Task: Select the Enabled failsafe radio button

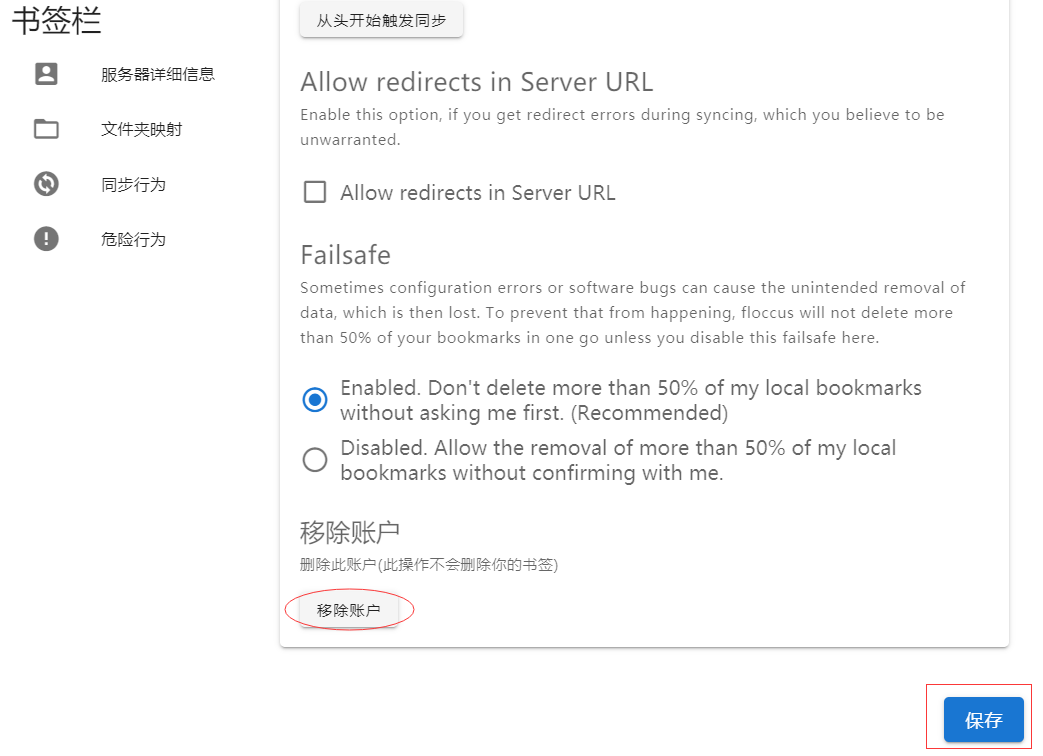Action: (315, 400)
